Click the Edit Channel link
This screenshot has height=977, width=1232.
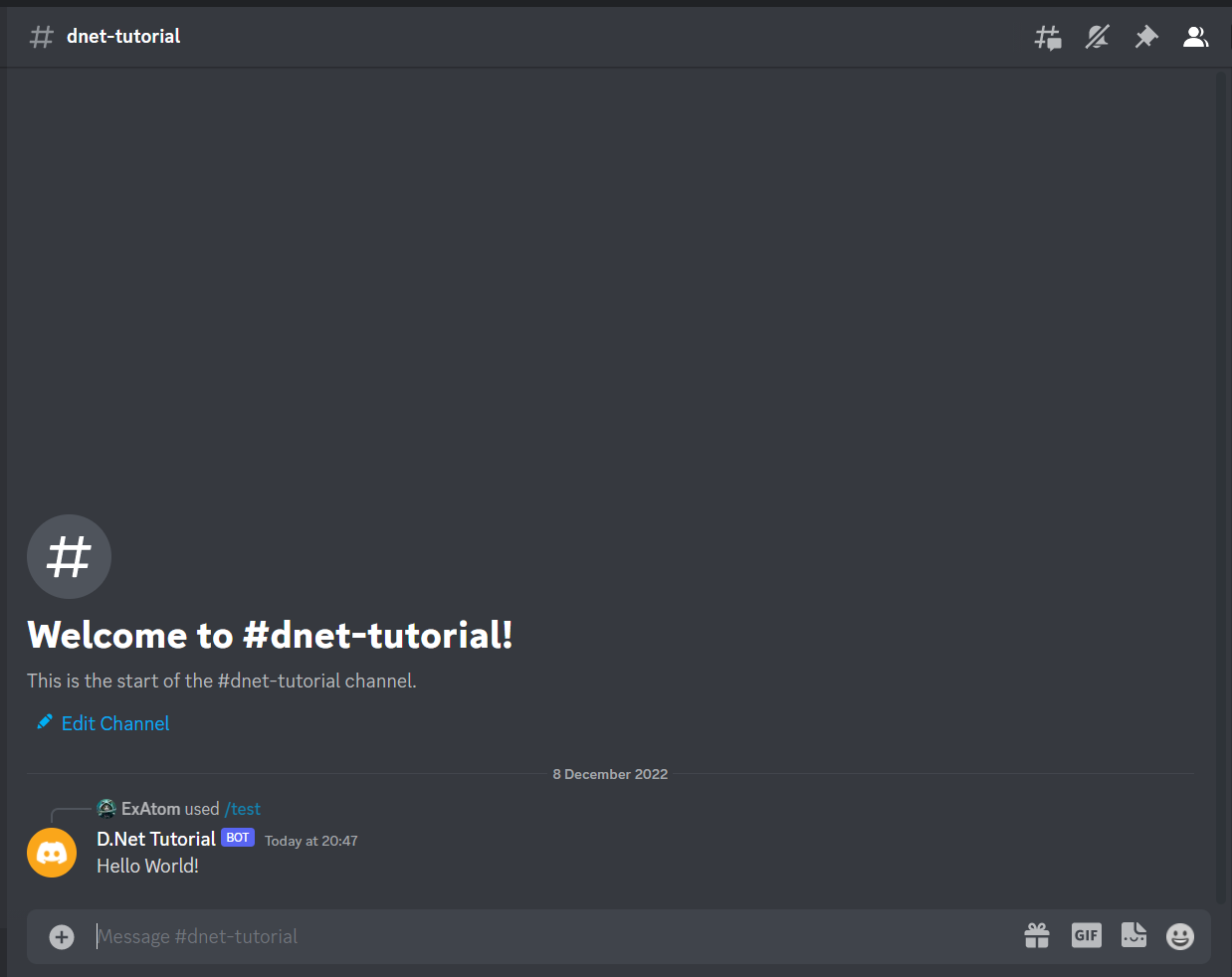pos(115,723)
